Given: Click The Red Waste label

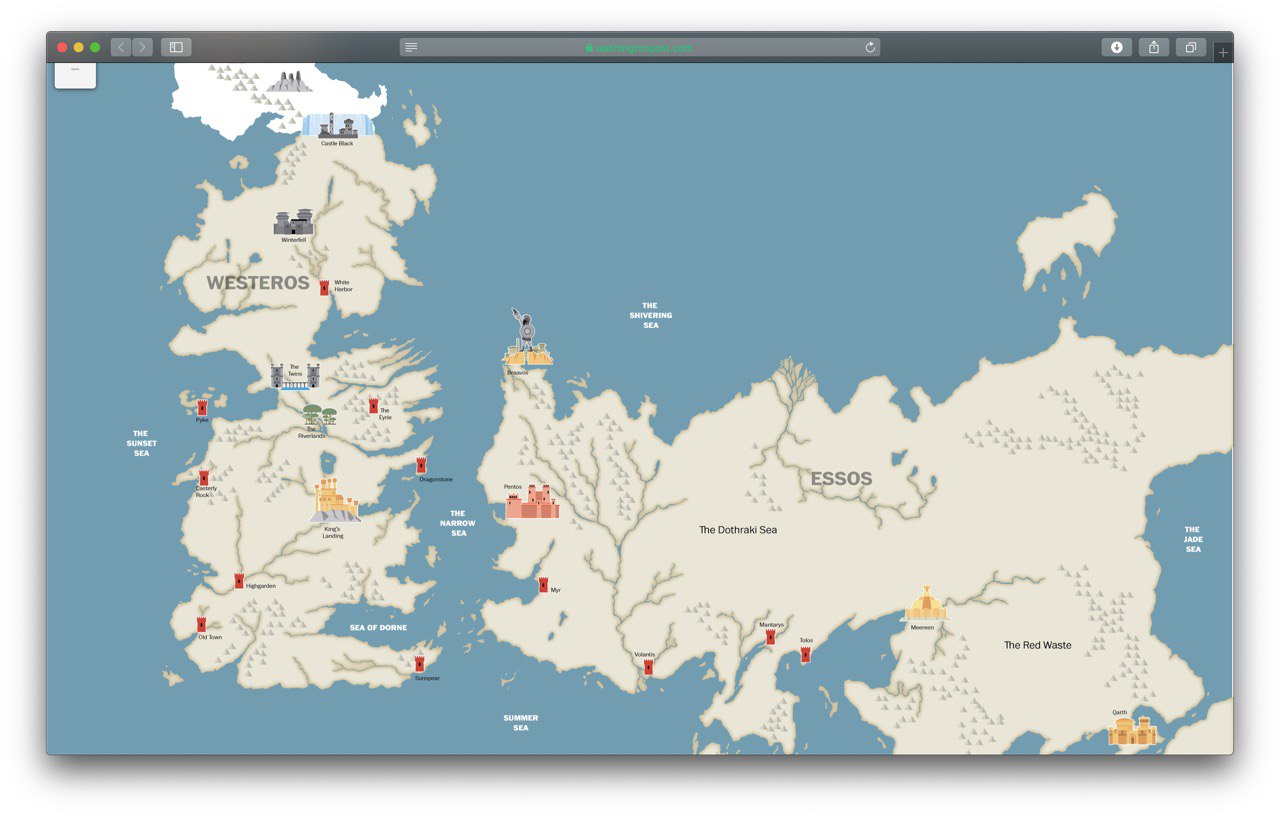Looking at the screenshot, I should coord(1038,645).
